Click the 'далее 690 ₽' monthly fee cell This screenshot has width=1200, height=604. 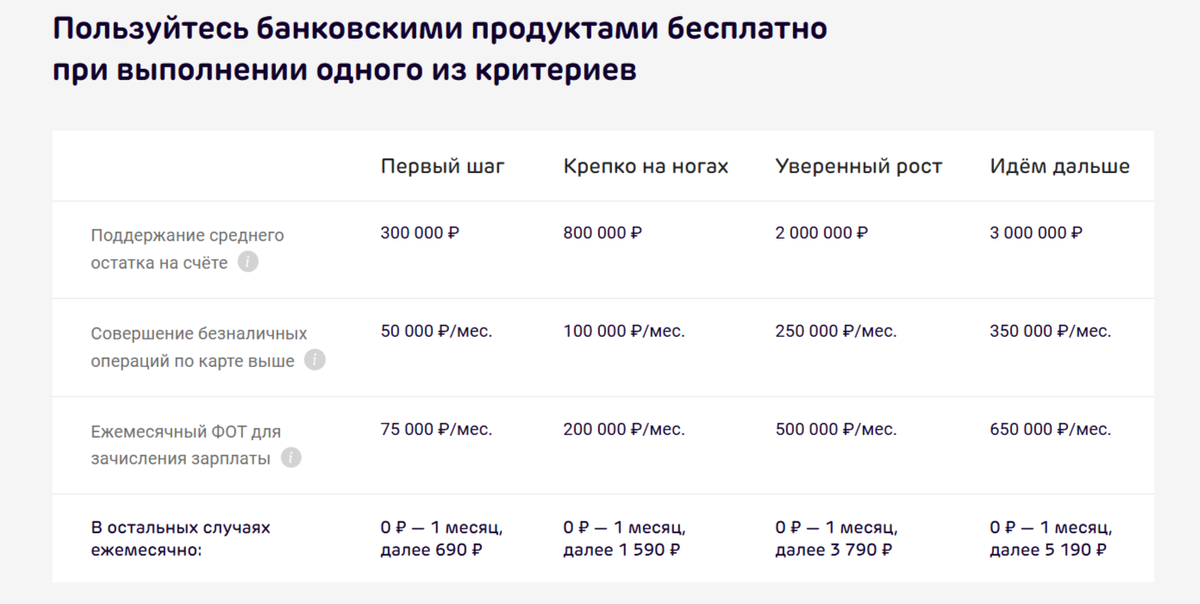[432, 550]
